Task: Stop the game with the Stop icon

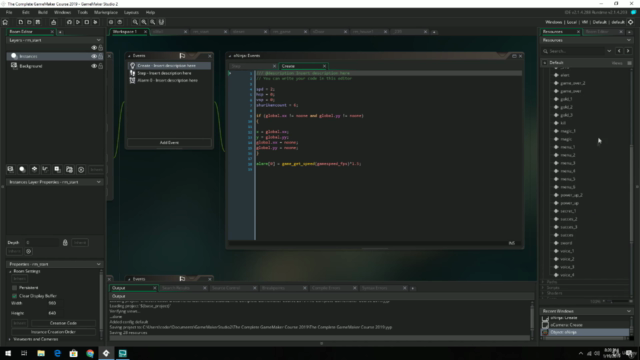Action: [87, 22]
